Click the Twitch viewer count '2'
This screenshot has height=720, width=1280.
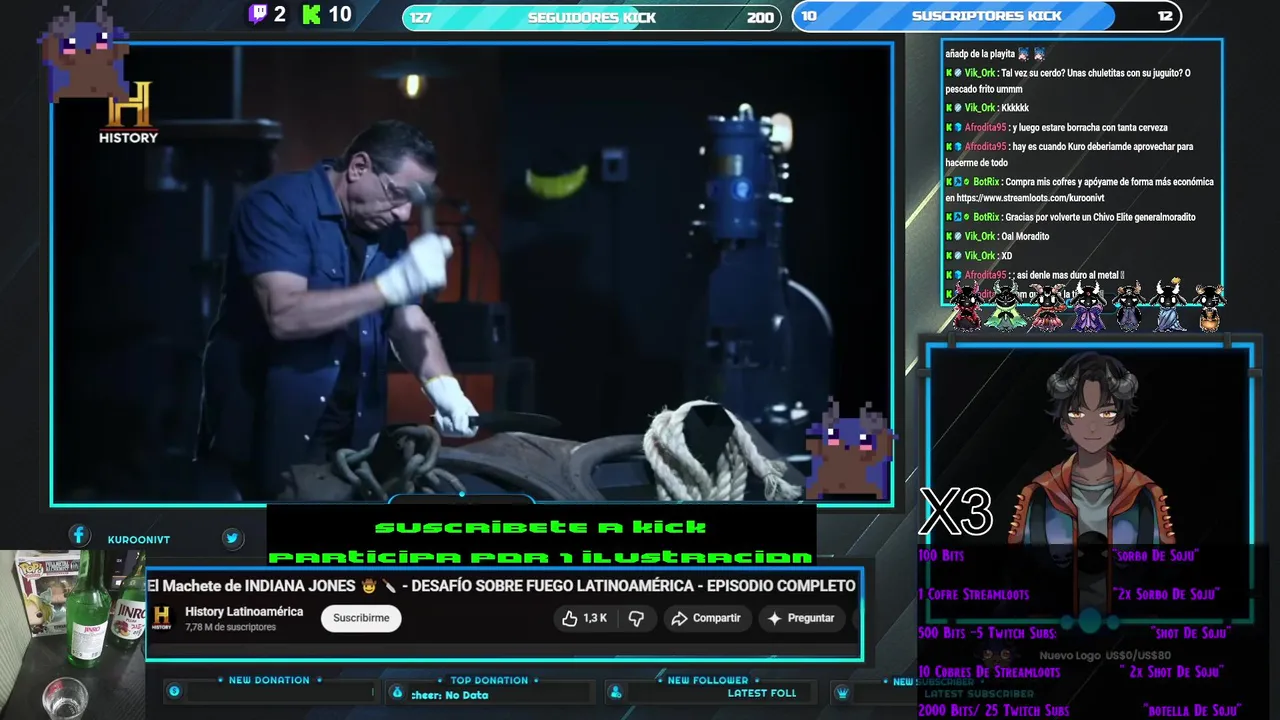pos(279,14)
